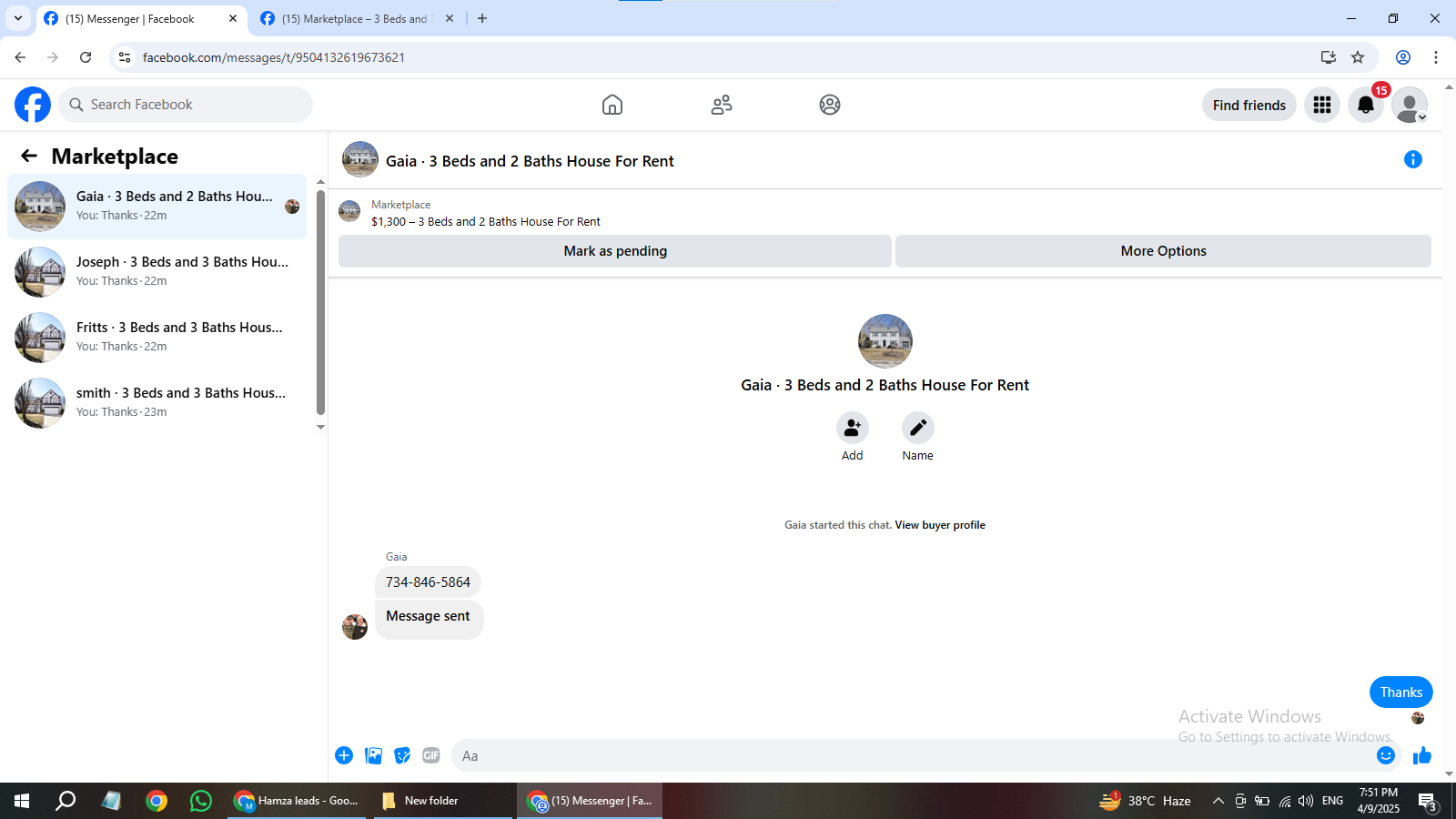Switch to the Messenger | Facebook tab

click(130, 19)
